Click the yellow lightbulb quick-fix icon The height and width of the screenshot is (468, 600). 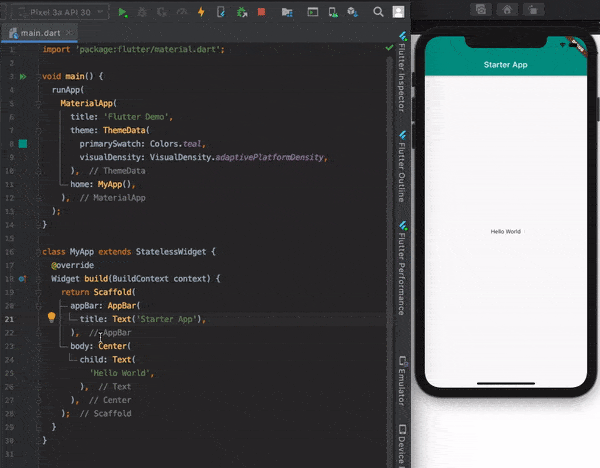pyautogui.click(x=52, y=317)
